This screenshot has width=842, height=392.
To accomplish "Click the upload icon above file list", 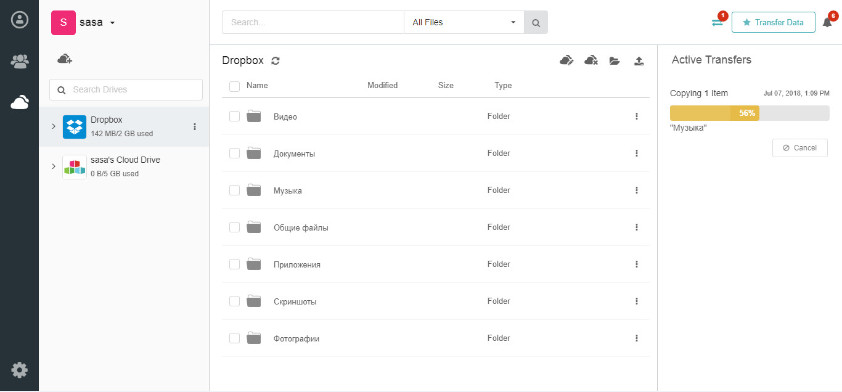I will [x=638, y=61].
